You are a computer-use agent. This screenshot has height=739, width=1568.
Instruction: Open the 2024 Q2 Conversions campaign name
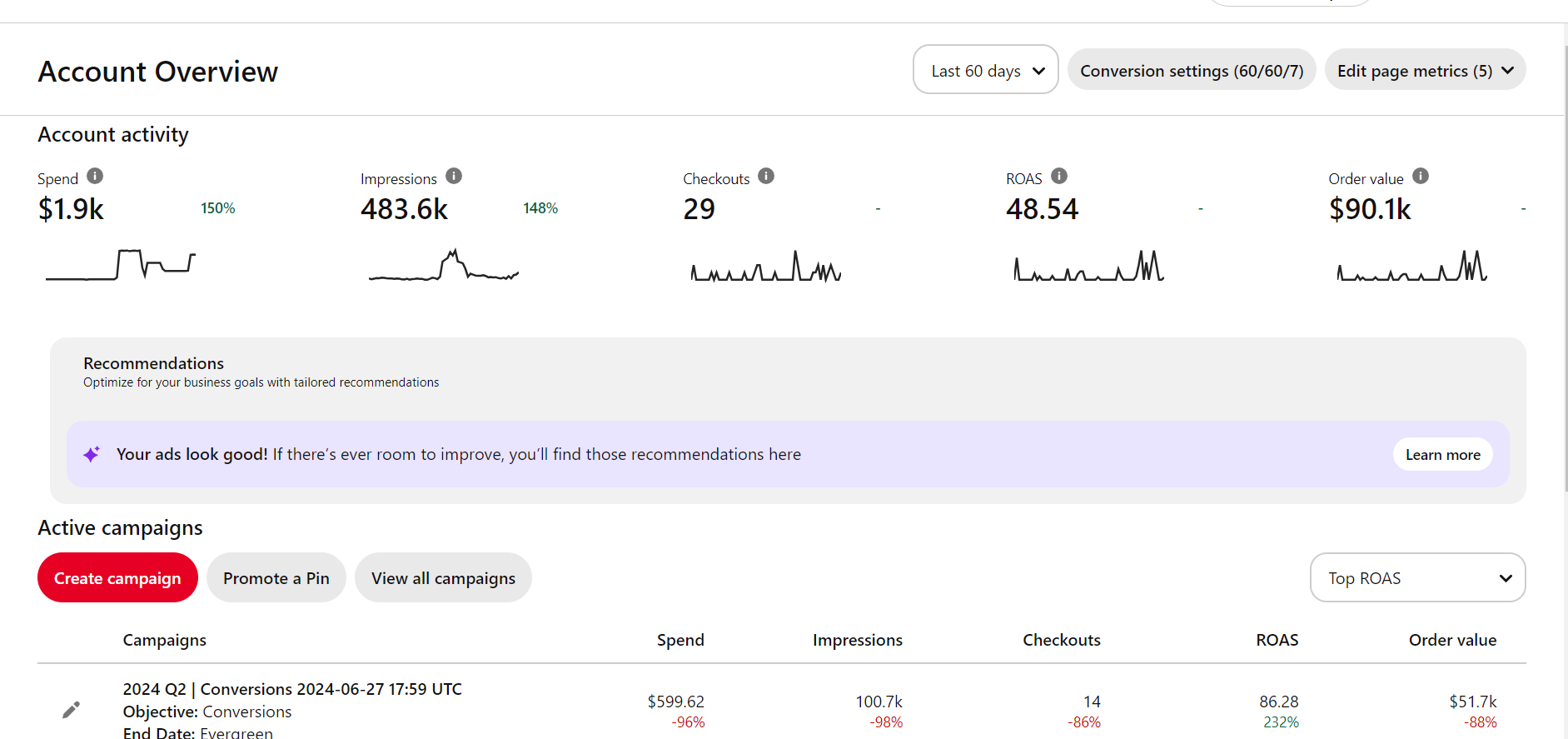pos(292,689)
